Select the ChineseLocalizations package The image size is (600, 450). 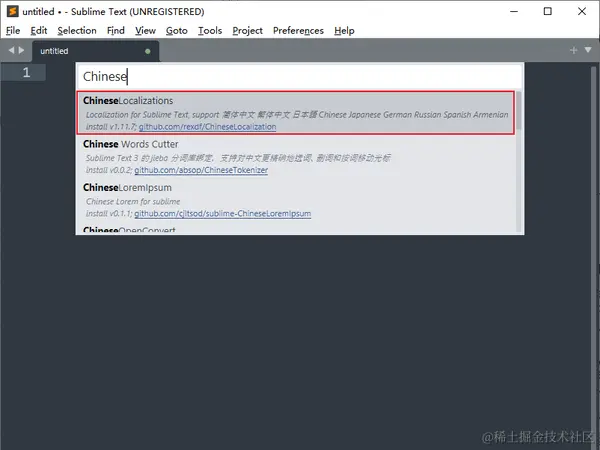pos(296,113)
